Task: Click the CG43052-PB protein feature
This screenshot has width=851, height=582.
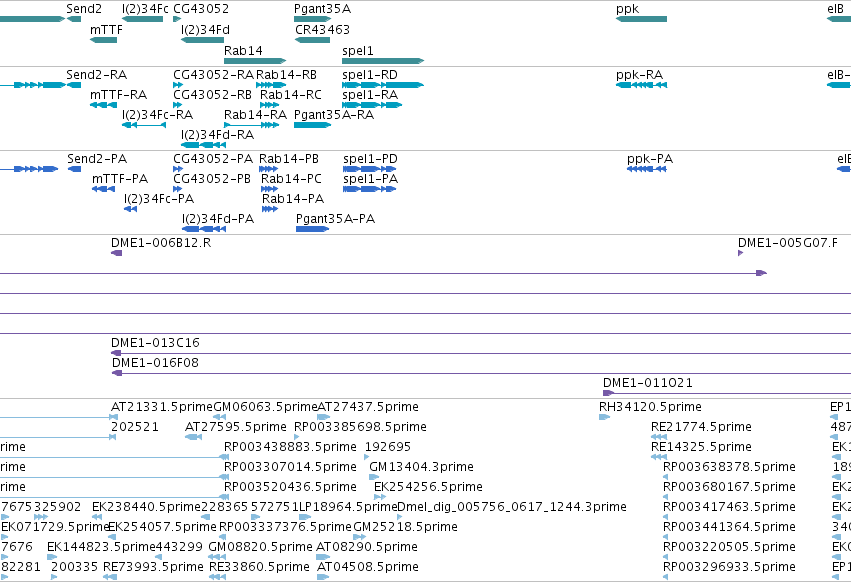Action: click(x=177, y=189)
